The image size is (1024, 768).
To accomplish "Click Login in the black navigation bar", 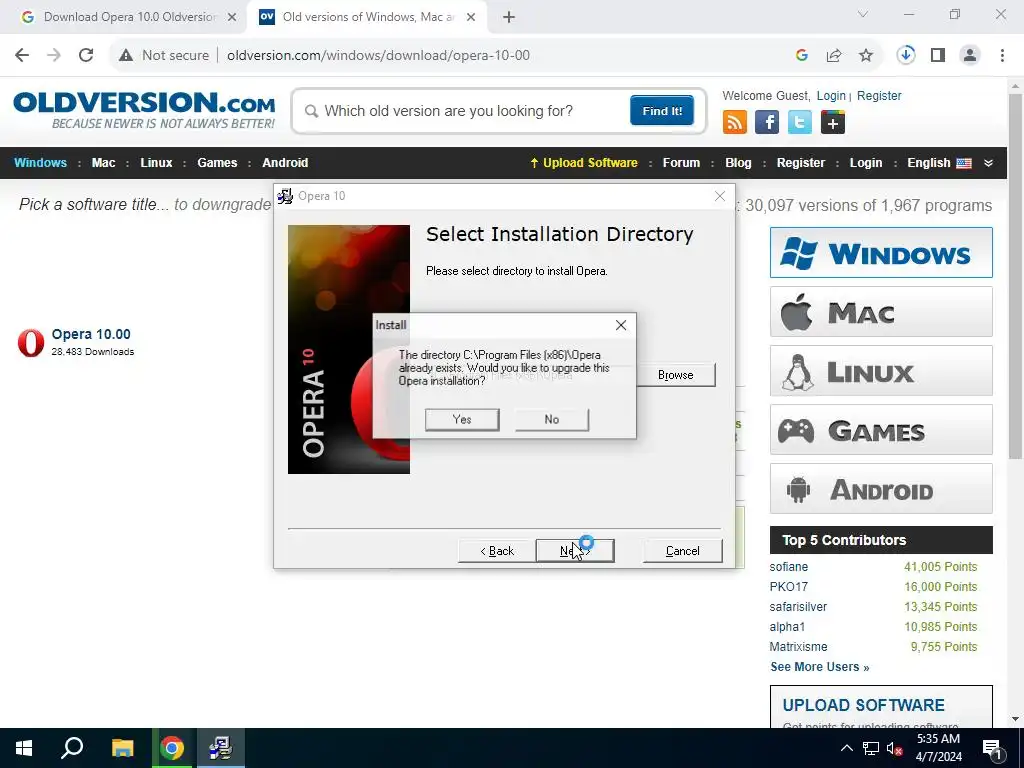I will pyautogui.click(x=866, y=163).
